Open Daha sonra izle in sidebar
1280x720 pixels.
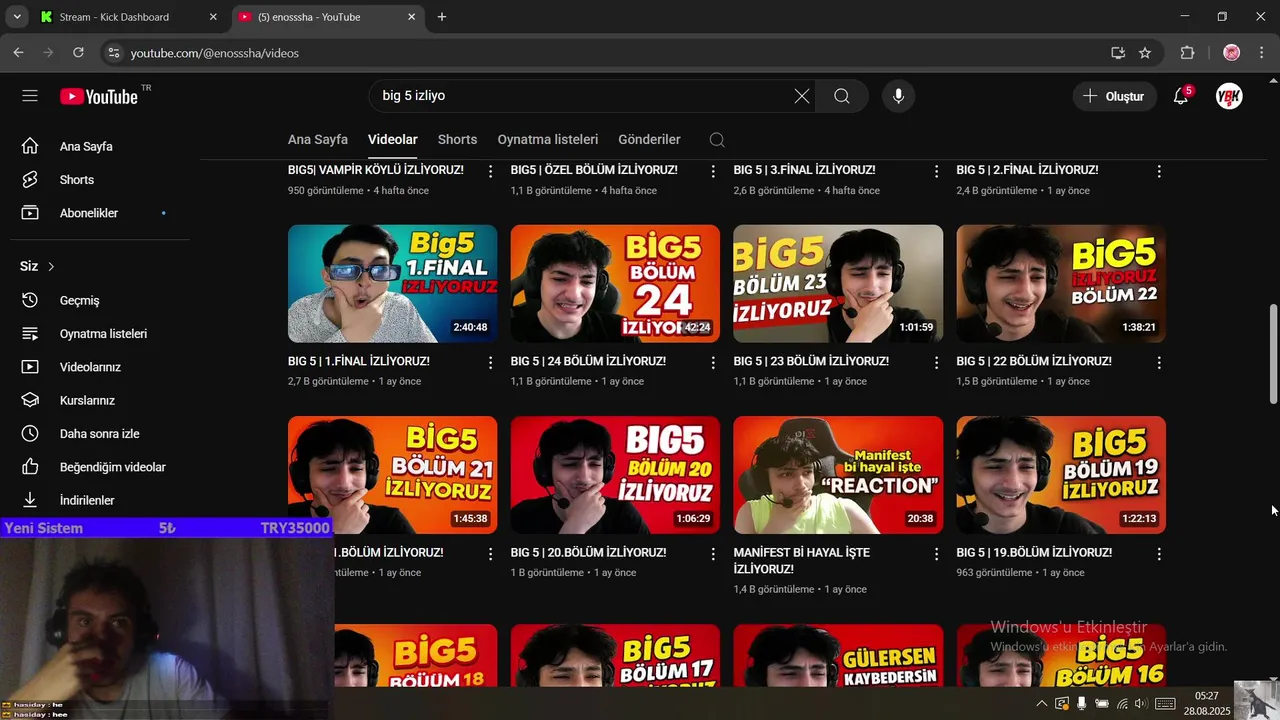(x=100, y=434)
